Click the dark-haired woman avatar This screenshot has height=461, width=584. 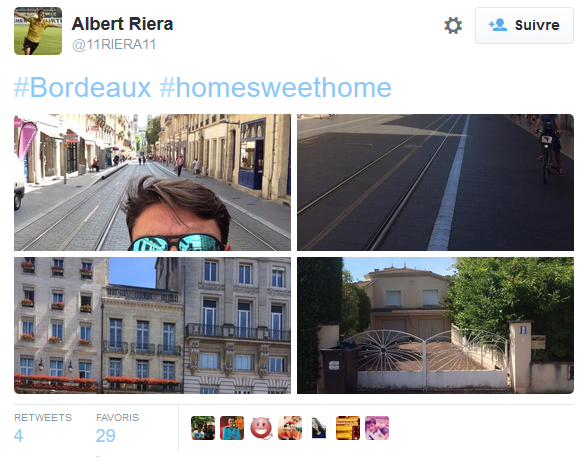[x=319, y=428]
